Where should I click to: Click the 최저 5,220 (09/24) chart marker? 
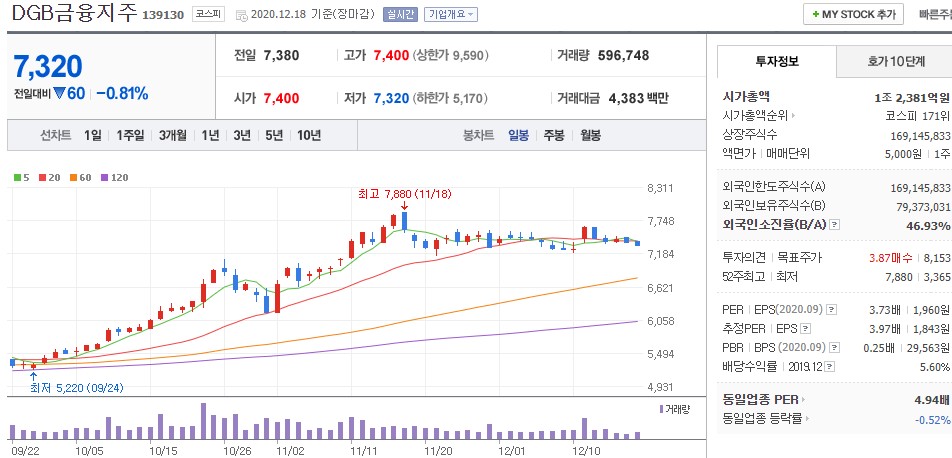(x=76, y=388)
